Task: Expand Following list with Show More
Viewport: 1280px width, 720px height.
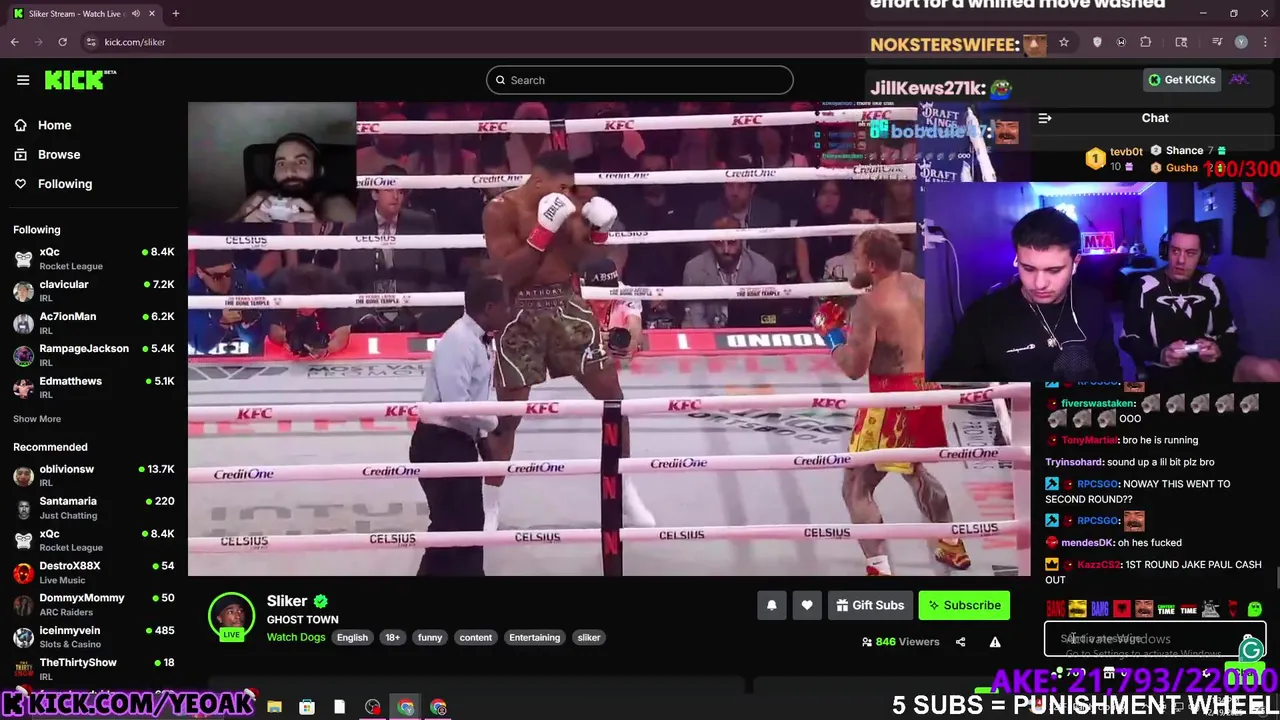Action: [37, 419]
